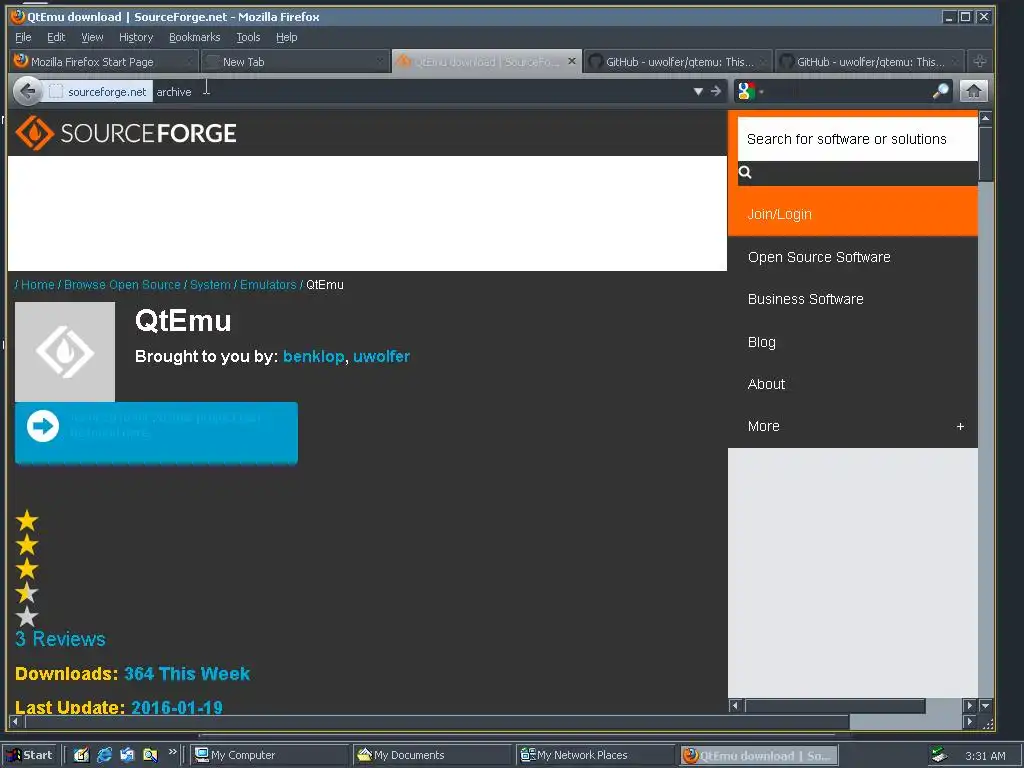
Task: Expand the quick launch overflow chevron
Action: 173,752
